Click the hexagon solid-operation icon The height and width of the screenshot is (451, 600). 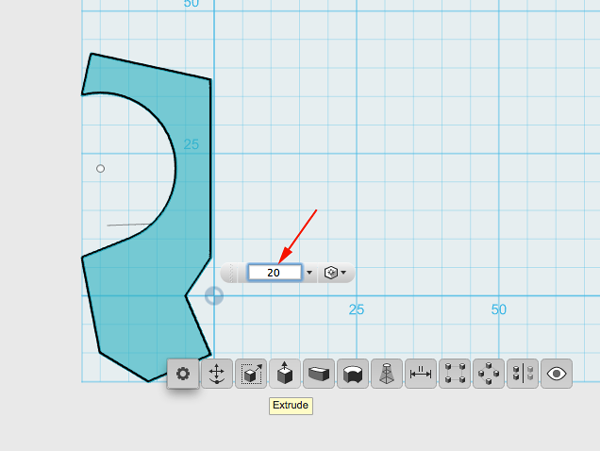(331, 273)
